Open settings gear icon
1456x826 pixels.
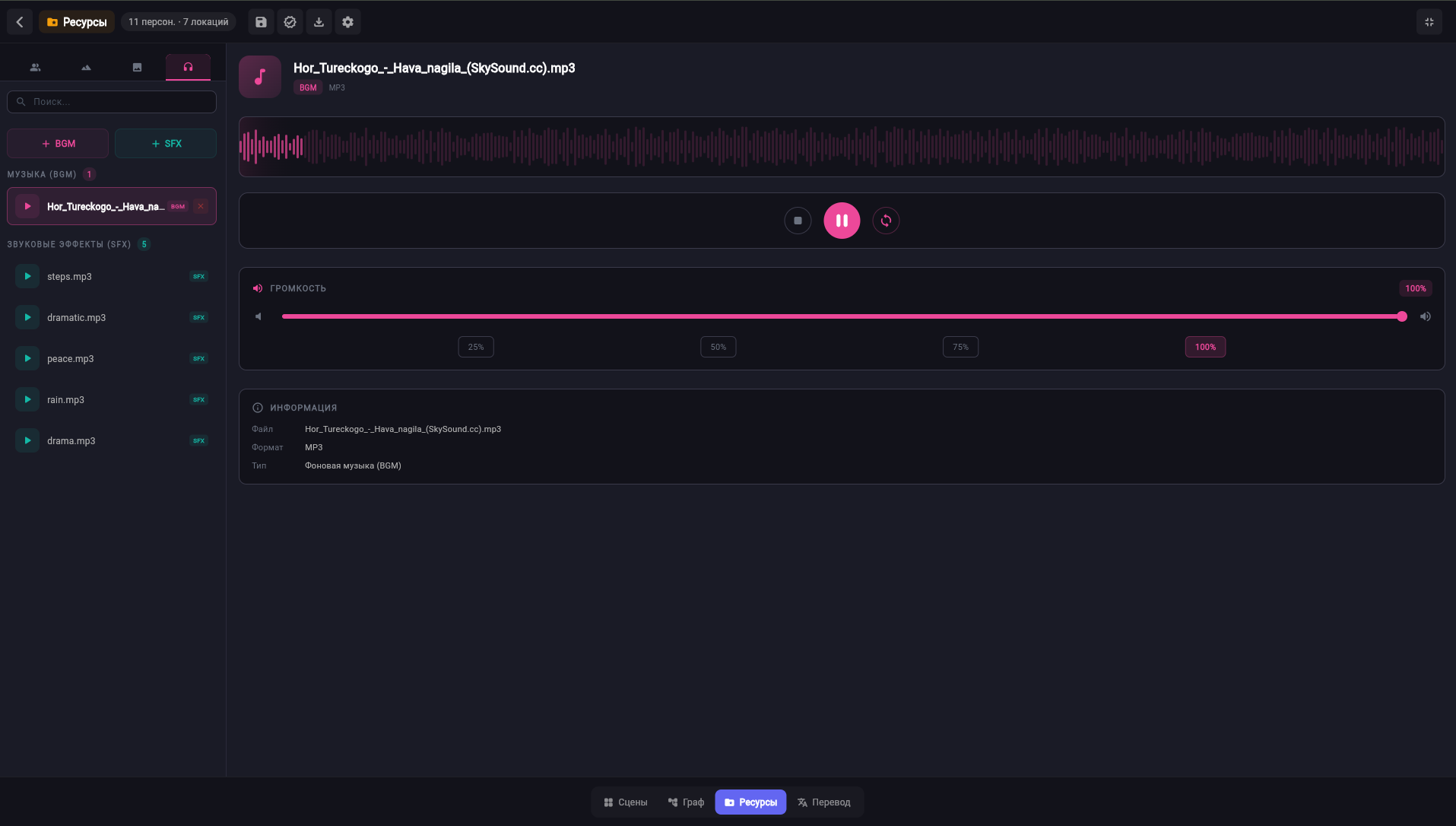tap(347, 22)
